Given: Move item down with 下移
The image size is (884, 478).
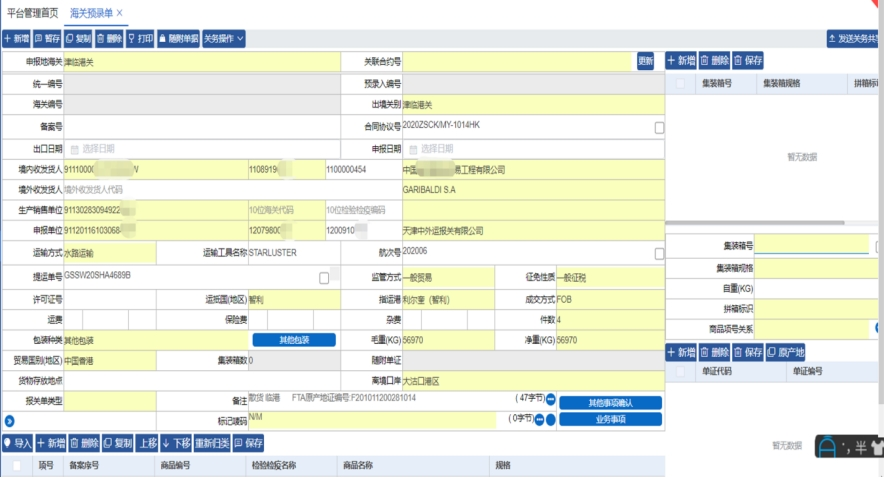Looking at the screenshot, I should [175, 442].
